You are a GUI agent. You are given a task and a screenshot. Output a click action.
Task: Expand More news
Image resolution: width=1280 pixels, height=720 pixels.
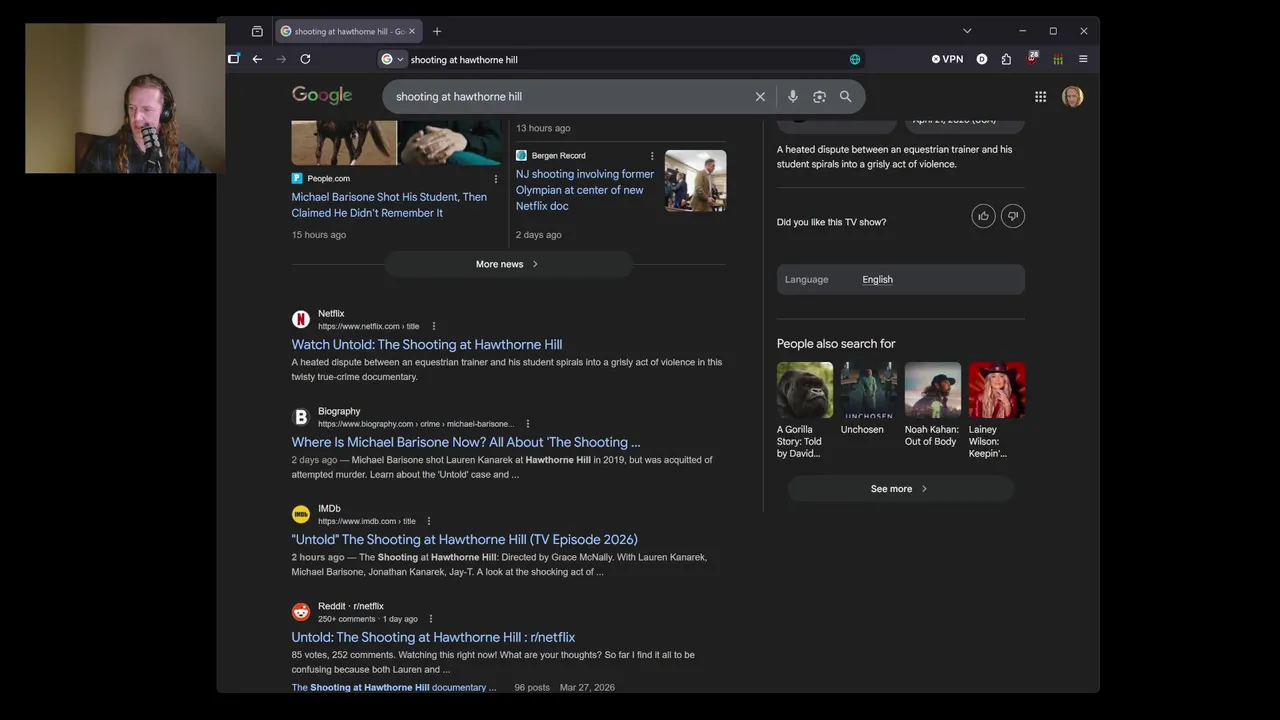[x=508, y=264]
